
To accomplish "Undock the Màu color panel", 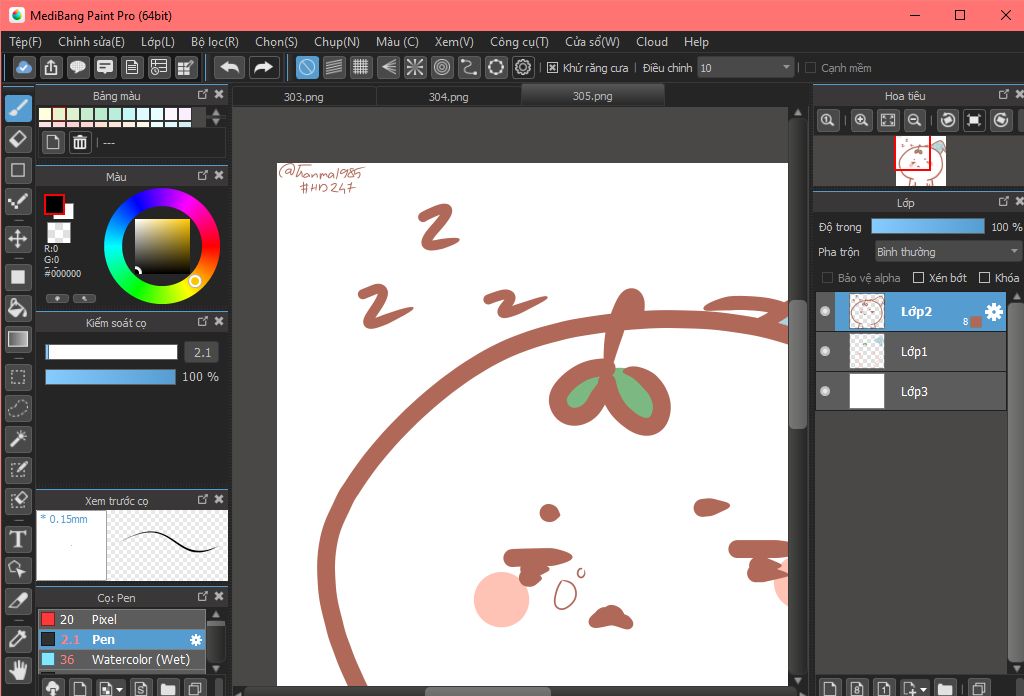I will 202,175.
